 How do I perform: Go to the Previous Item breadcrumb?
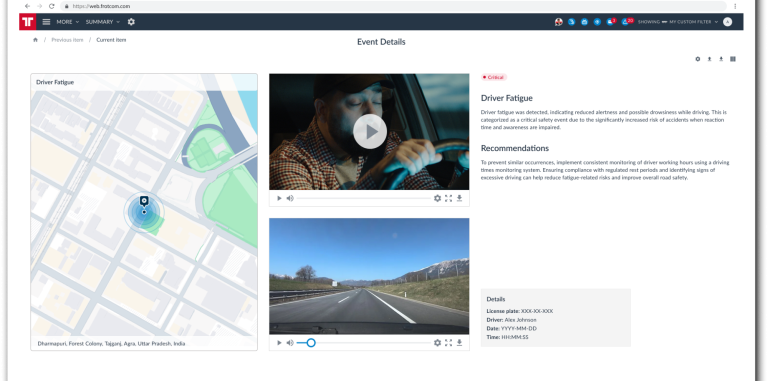click(x=68, y=40)
